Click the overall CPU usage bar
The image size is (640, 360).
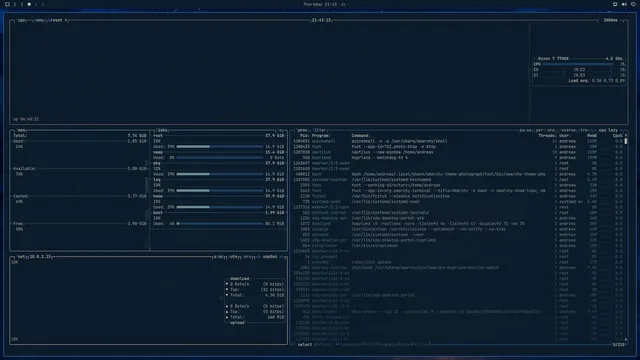(x=578, y=64)
